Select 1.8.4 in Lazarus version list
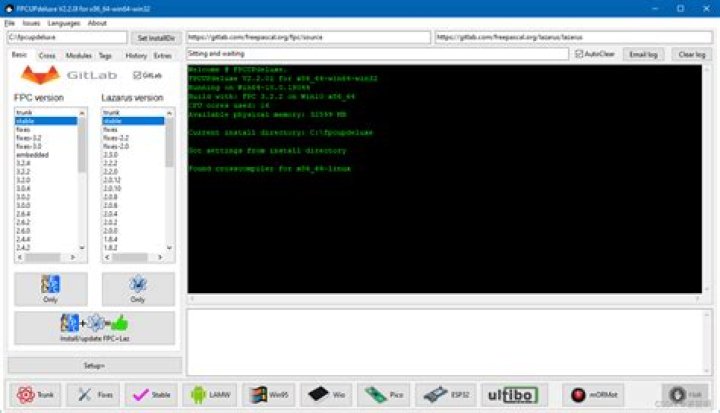This screenshot has height=413, width=720. tap(133, 239)
